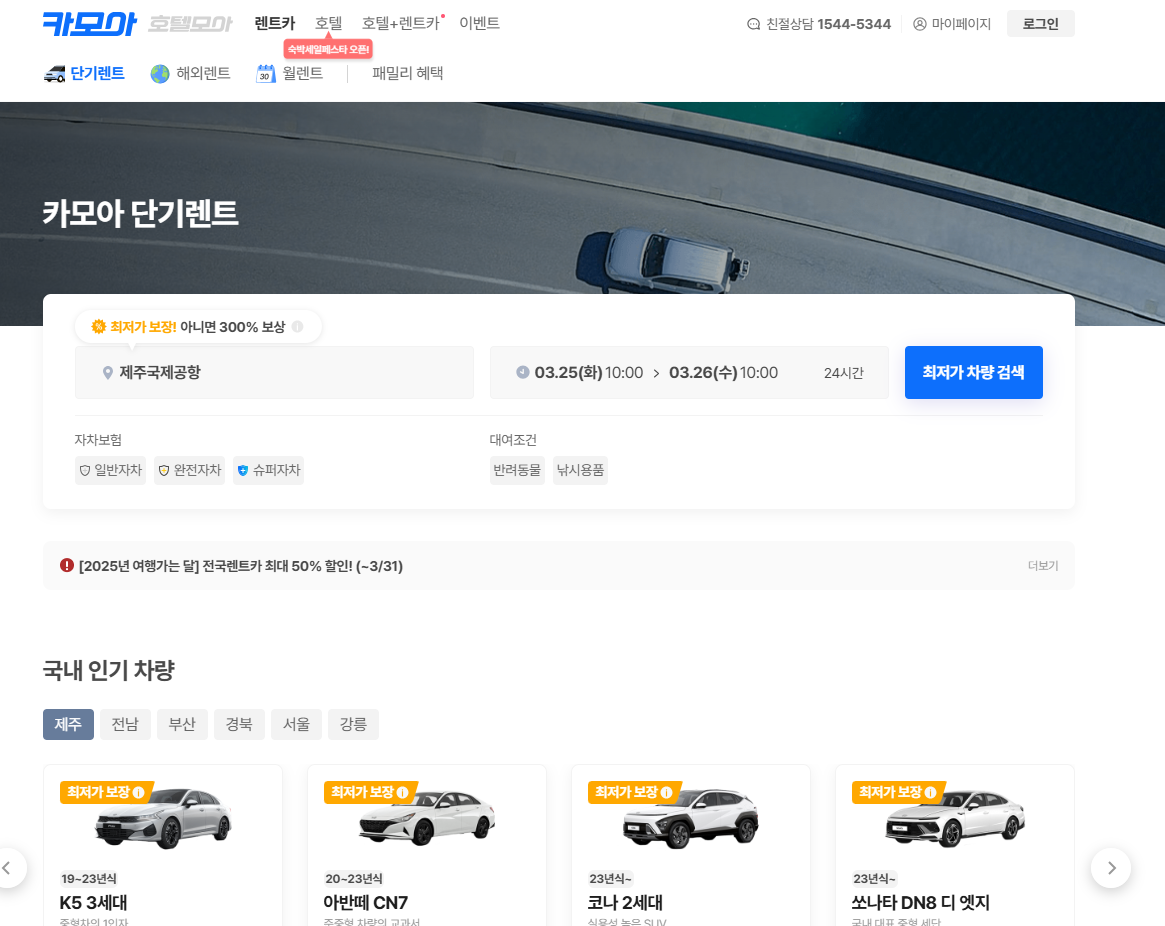
Task: Show the next popular cars with the right arrow
Action: [x=1110, y=868]
